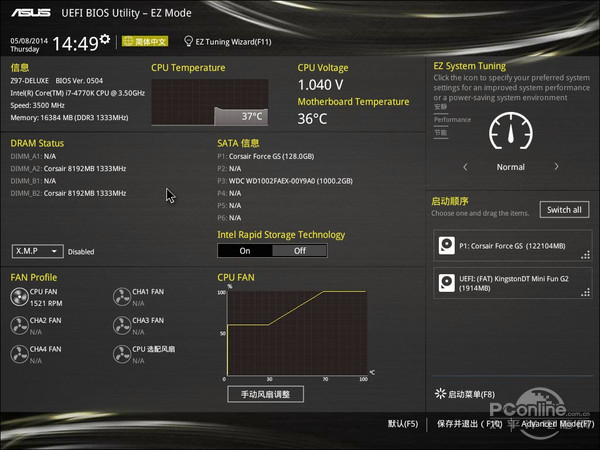This screenshot has height=450, width=600.
Task: Open the X.M.P dropdown
Action: (x=38, y=251)
